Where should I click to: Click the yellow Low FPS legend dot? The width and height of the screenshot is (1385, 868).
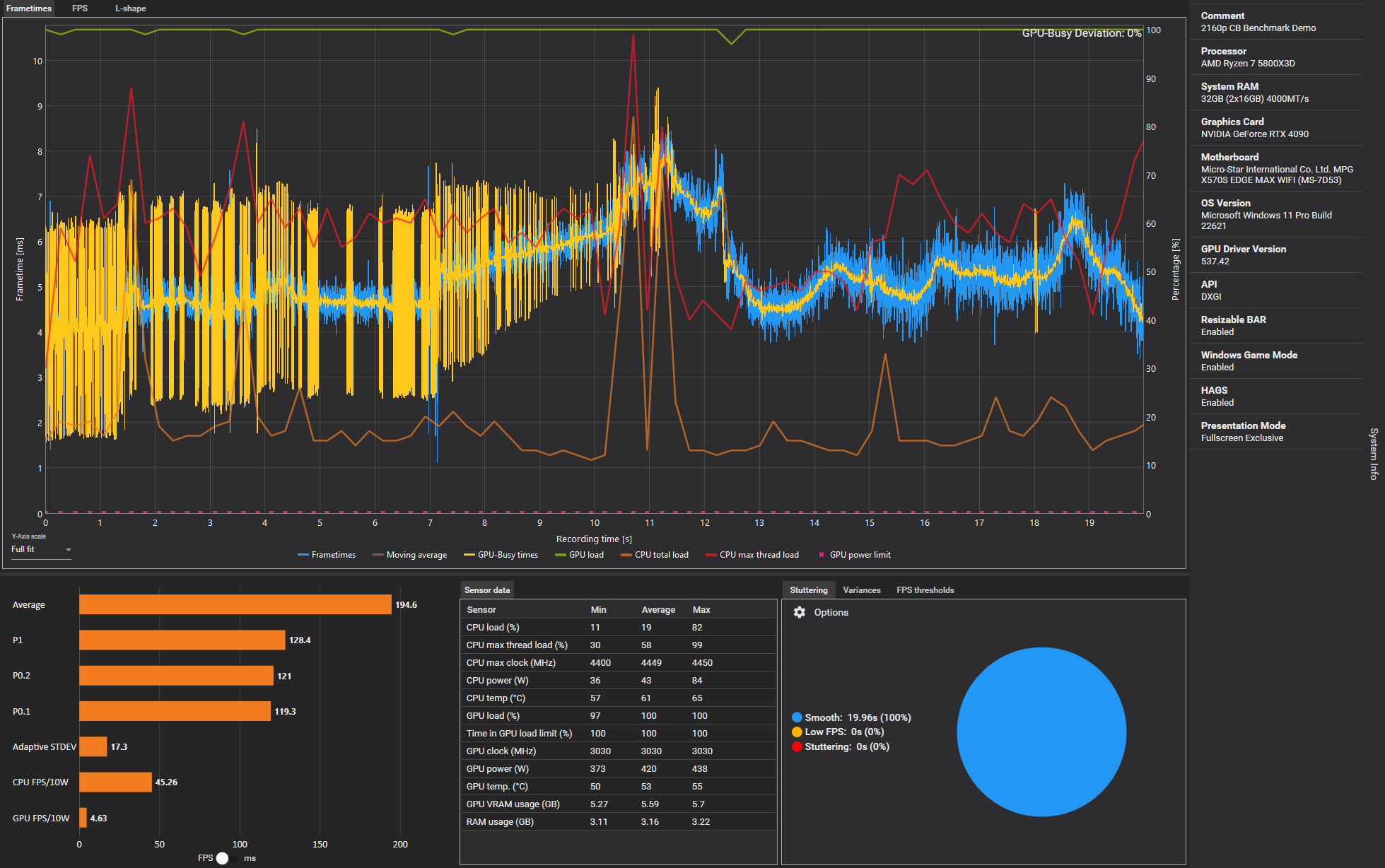point(797,732)
